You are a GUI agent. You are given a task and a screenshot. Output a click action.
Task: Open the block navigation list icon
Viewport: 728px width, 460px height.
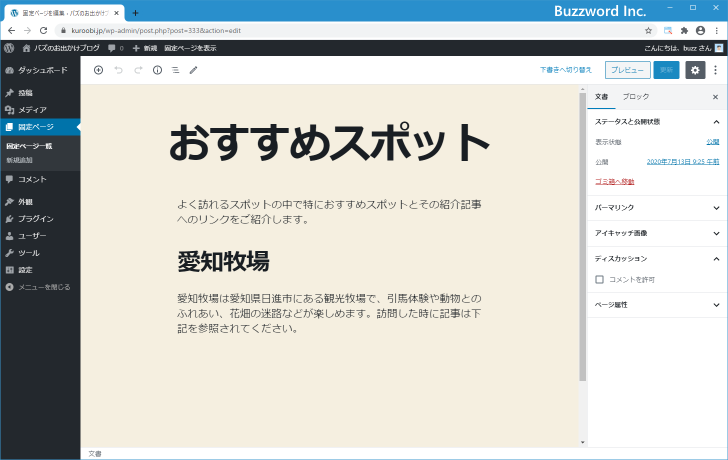pos(176,70)
